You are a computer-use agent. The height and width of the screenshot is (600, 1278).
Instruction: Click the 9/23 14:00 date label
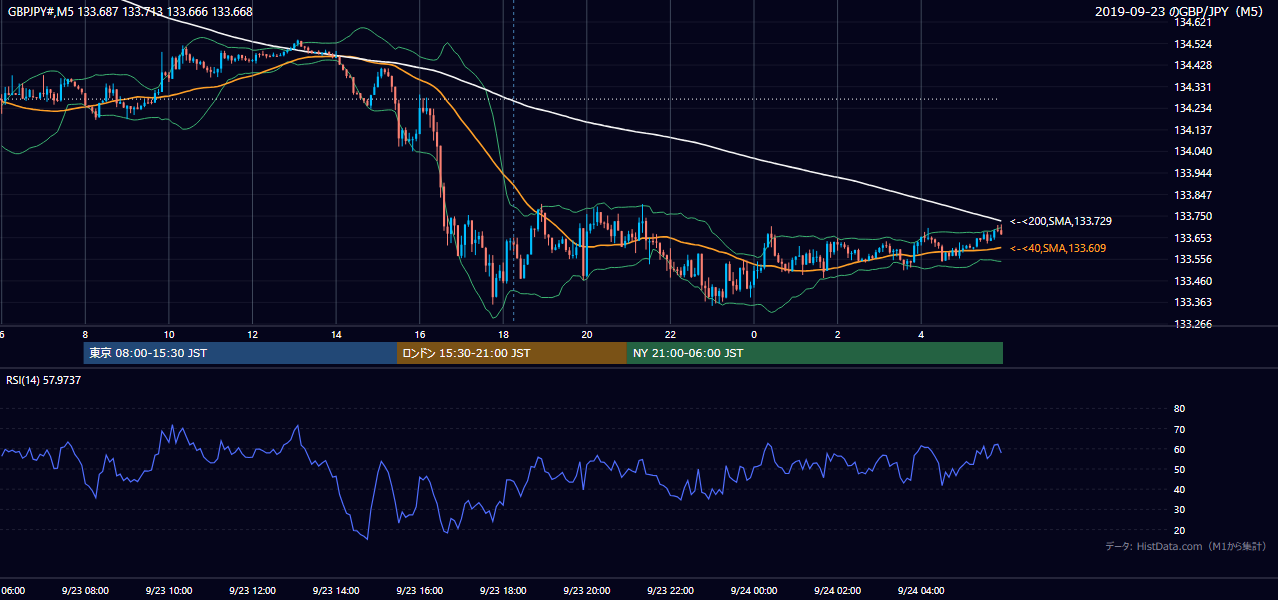click(x=336, y=590)
